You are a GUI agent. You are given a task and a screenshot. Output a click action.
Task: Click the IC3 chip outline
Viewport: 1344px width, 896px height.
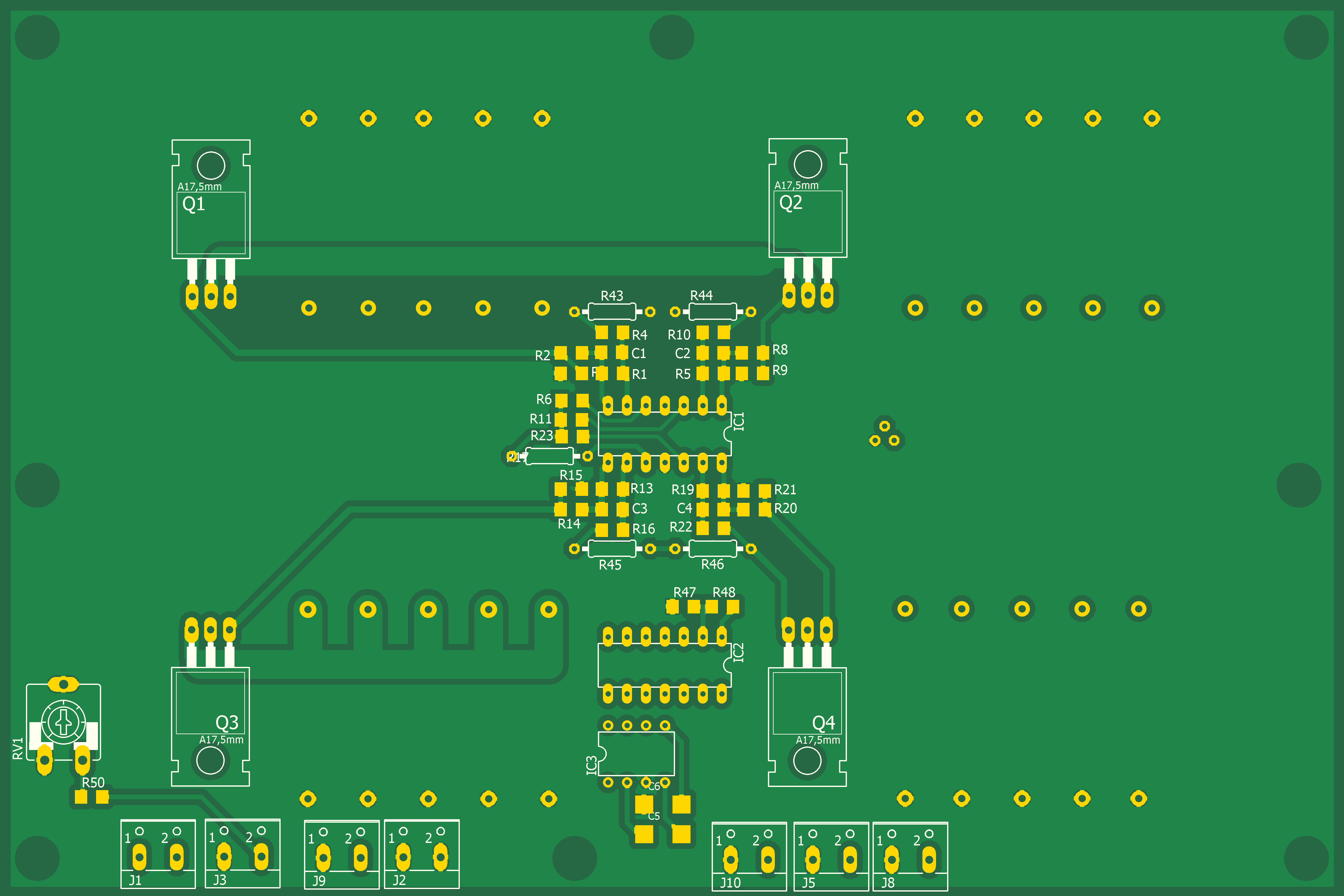(x=636, y=754)
